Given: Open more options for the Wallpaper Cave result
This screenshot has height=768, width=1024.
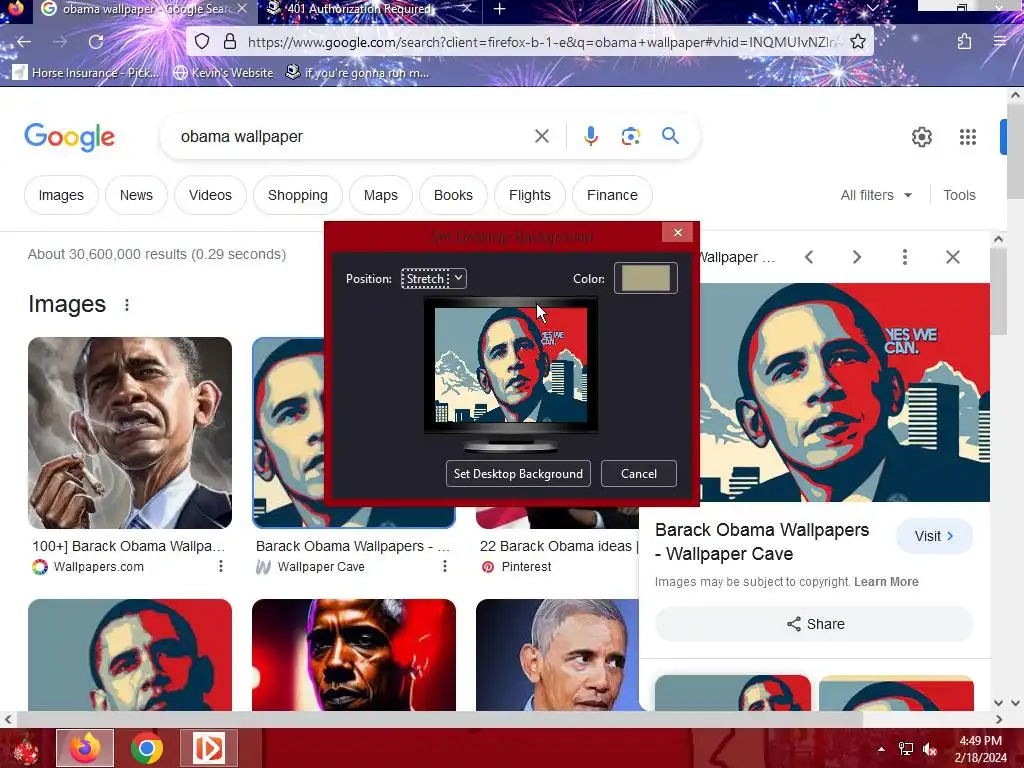Looking at the screenshot, I should [x=445, y=566].
